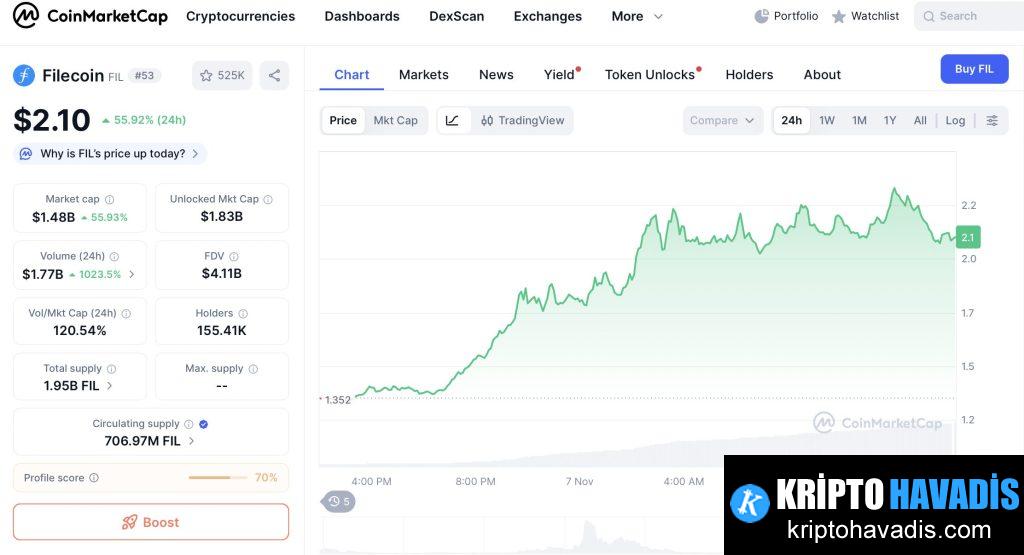
Task: Open the Yield tab
Action: click(560, 74)
